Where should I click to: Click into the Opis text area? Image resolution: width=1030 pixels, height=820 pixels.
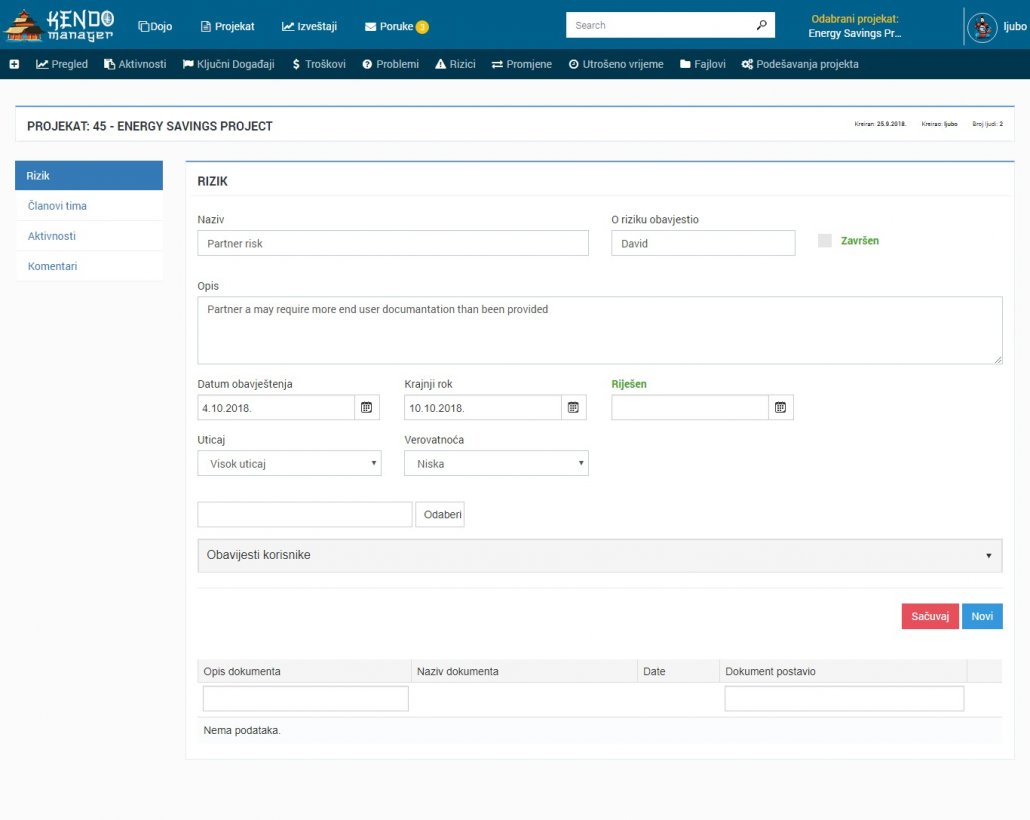tap(600, 330)
